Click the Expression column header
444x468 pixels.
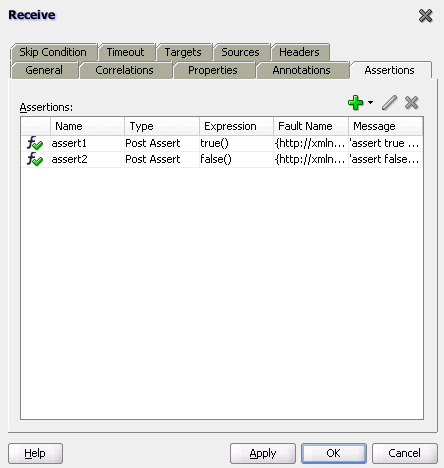pos(237,126)
